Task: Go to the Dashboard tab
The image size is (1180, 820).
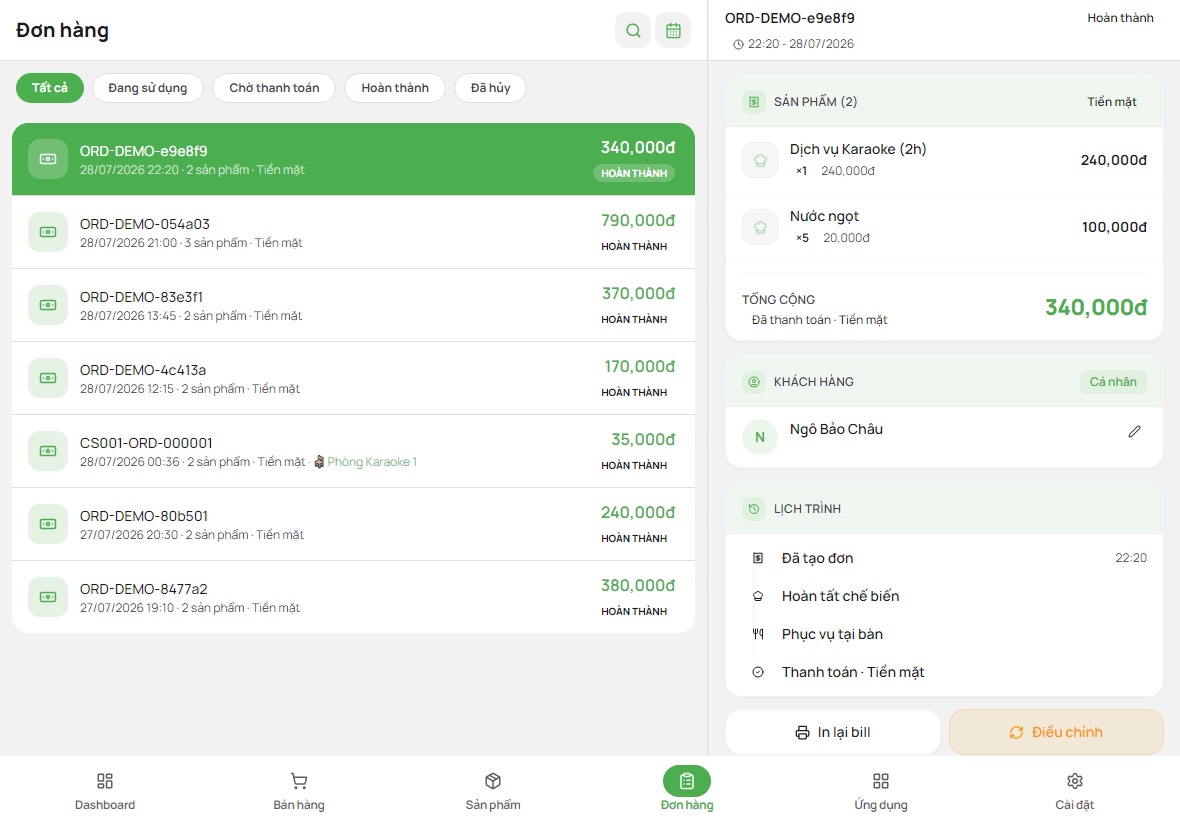Action: 105,791
